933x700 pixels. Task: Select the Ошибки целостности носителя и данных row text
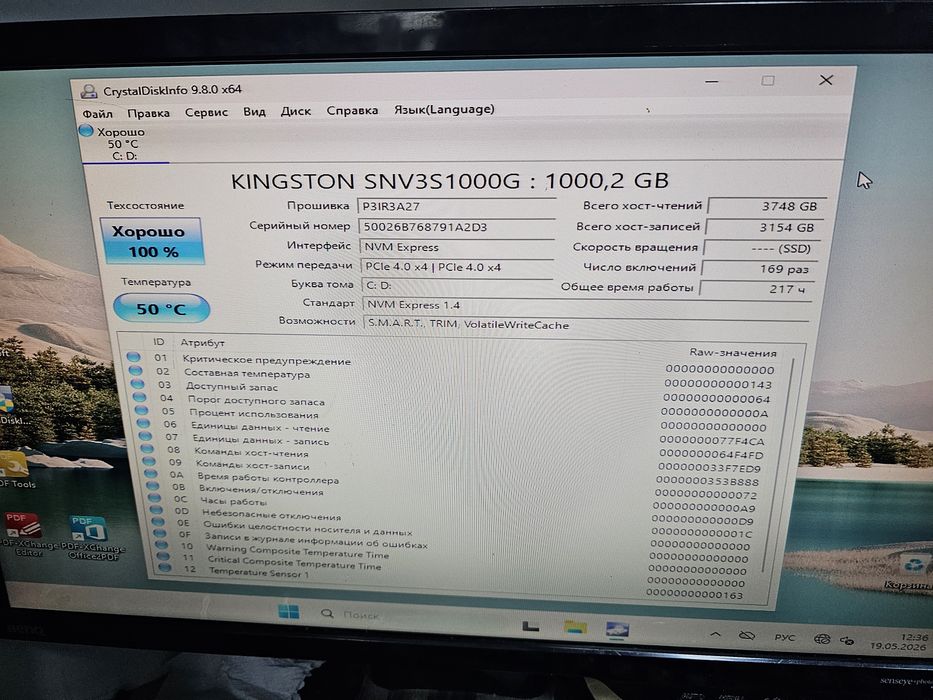tap(308, 528)
